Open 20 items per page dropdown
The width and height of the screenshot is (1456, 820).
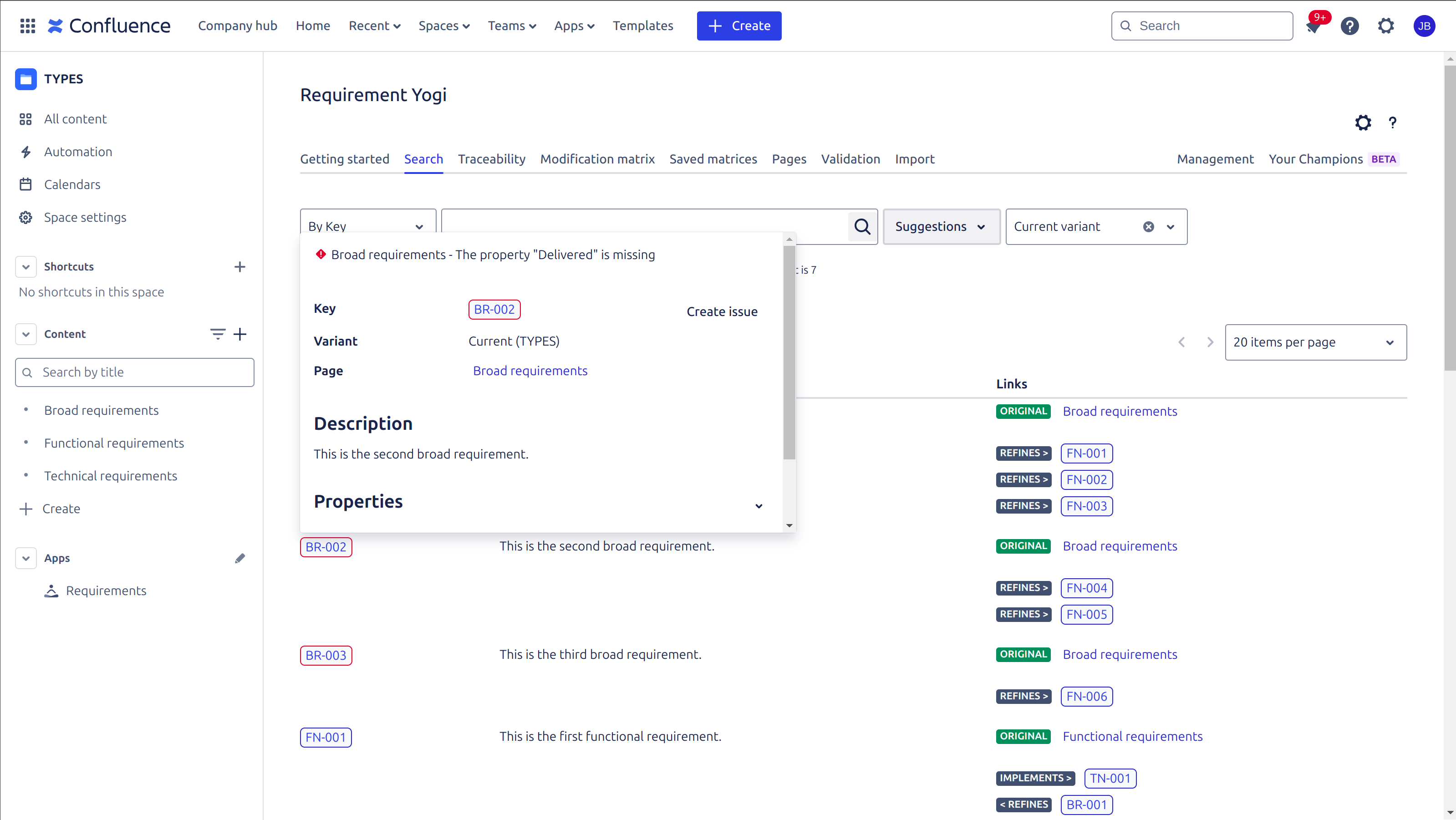coord(1315,342)
